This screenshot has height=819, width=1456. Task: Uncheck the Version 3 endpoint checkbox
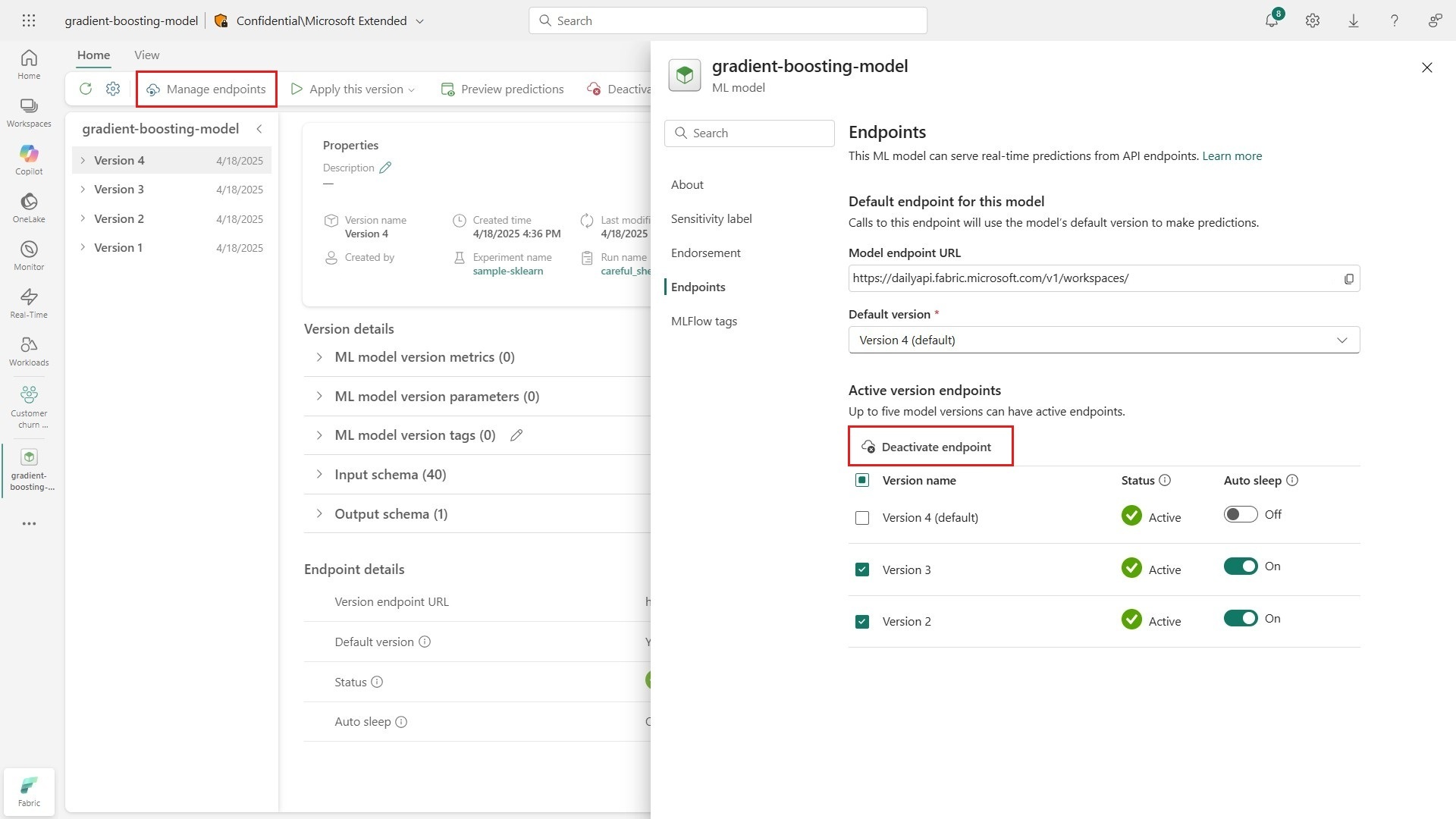click(862, 570)
